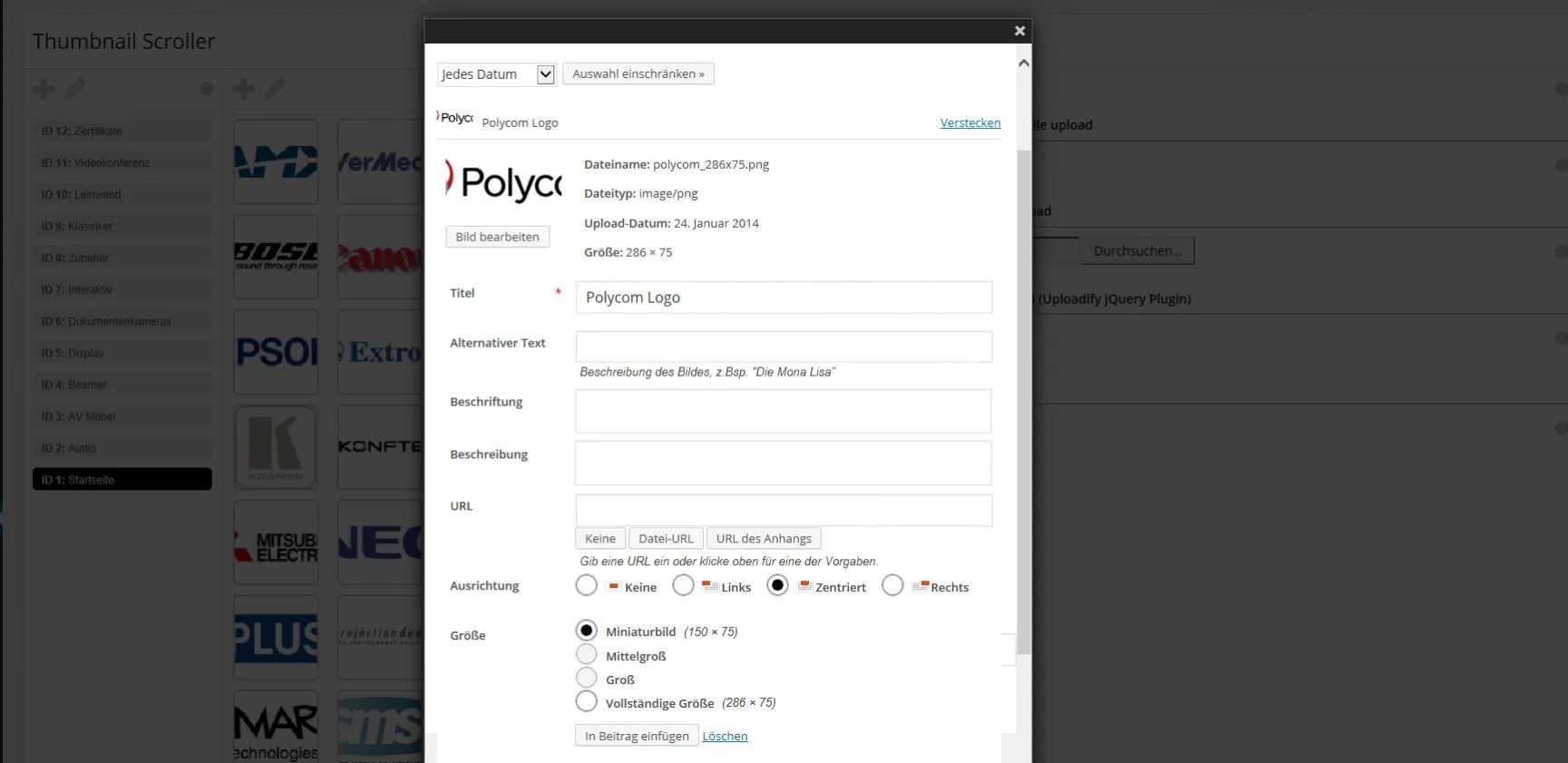The image size is (1568, 763).
Task: Click the Konftel logo thumbnail
Action: point(381,447)
